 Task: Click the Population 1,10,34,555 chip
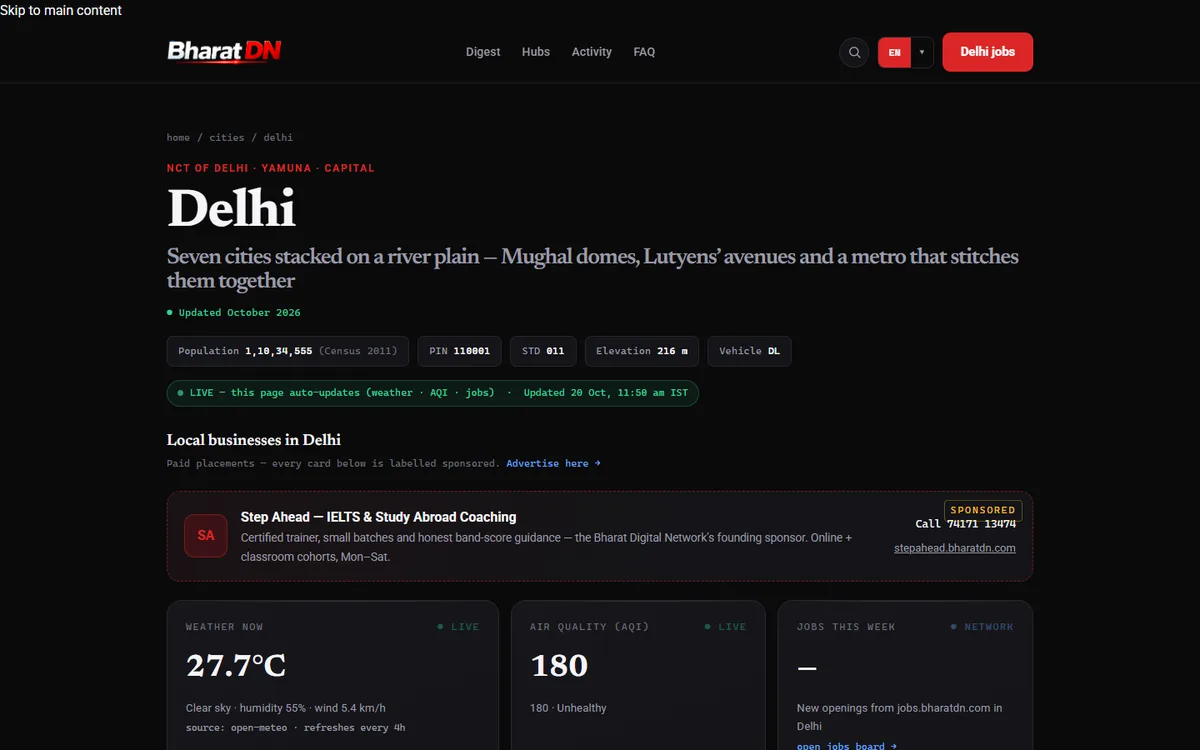[288, 351]
